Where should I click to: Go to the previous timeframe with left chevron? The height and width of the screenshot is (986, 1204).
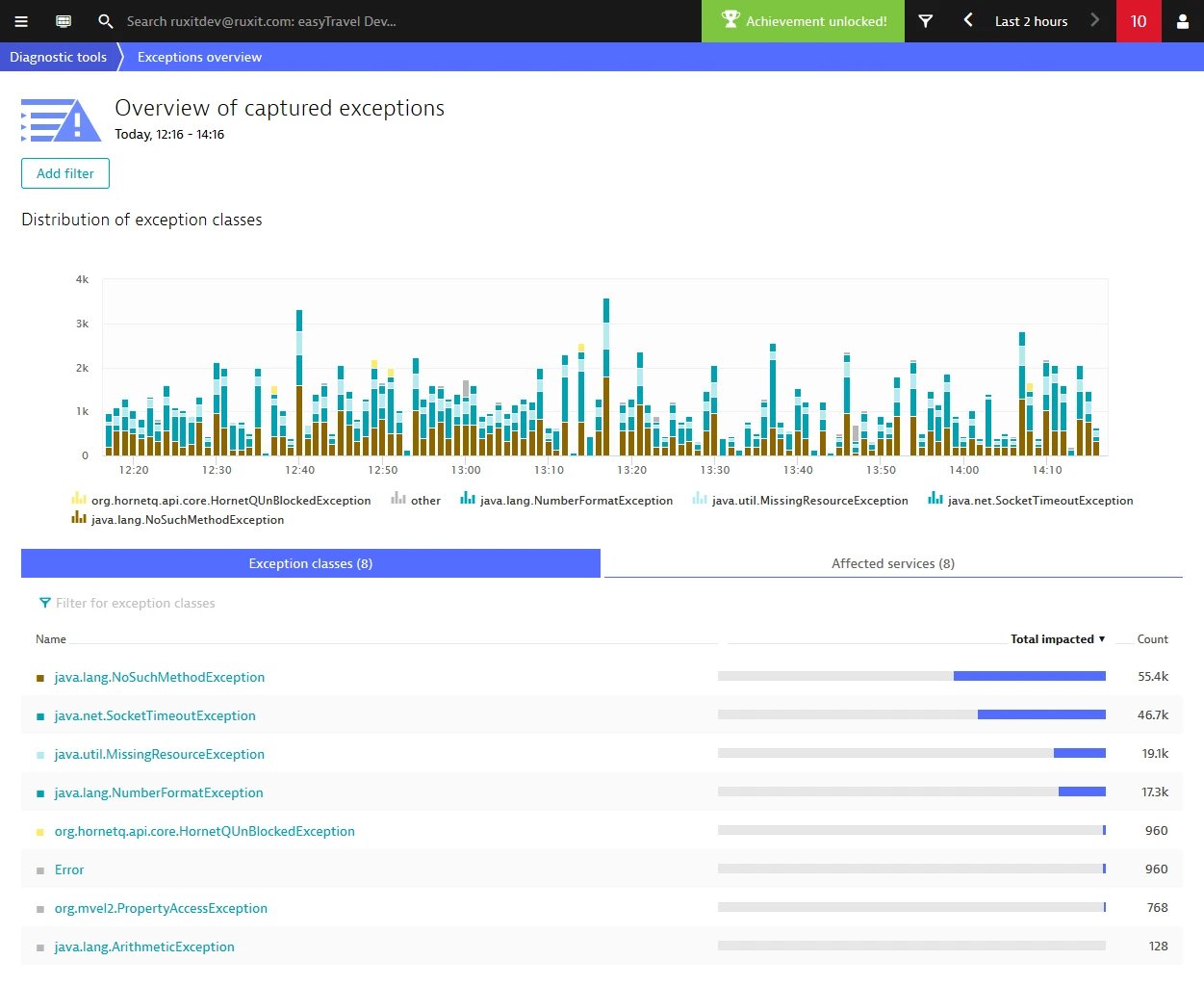968,21
